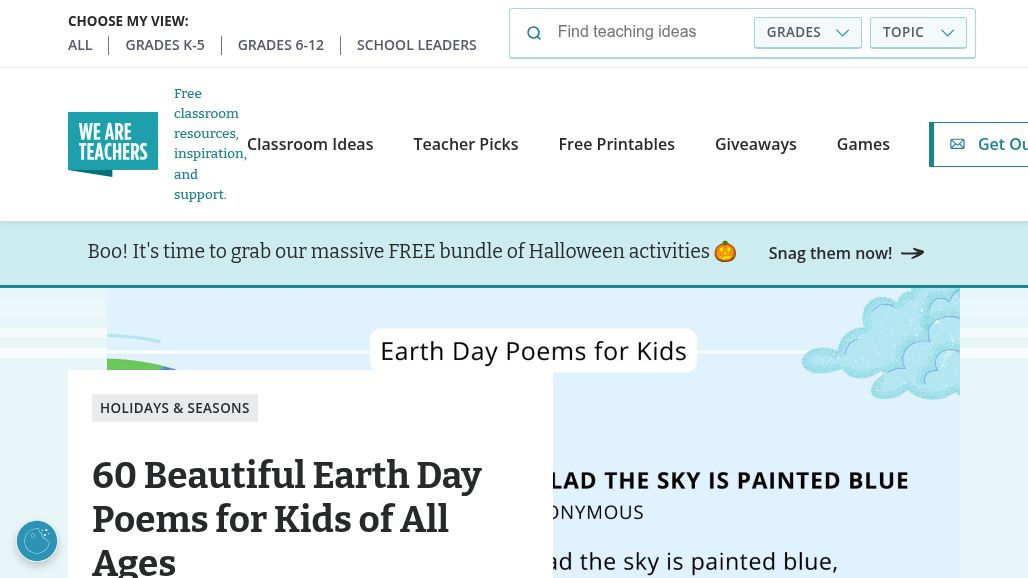
Task: Expand the TOPIC dropdown
Action: [x=918, y=32]
